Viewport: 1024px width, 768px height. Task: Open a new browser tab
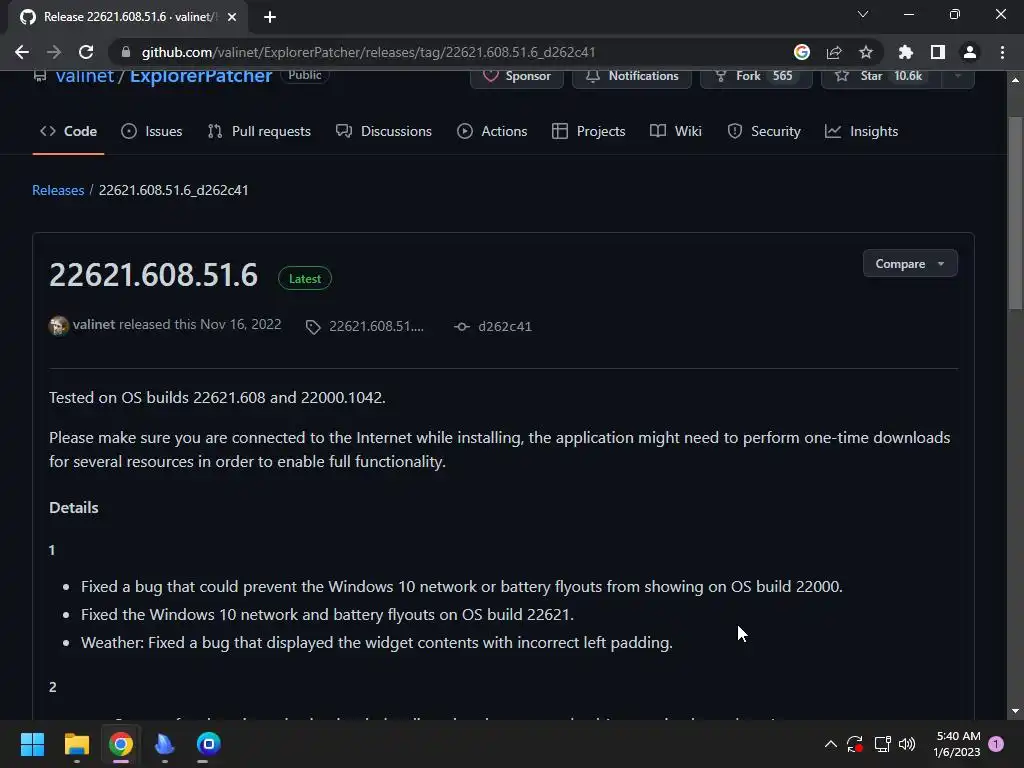point(270,17)
